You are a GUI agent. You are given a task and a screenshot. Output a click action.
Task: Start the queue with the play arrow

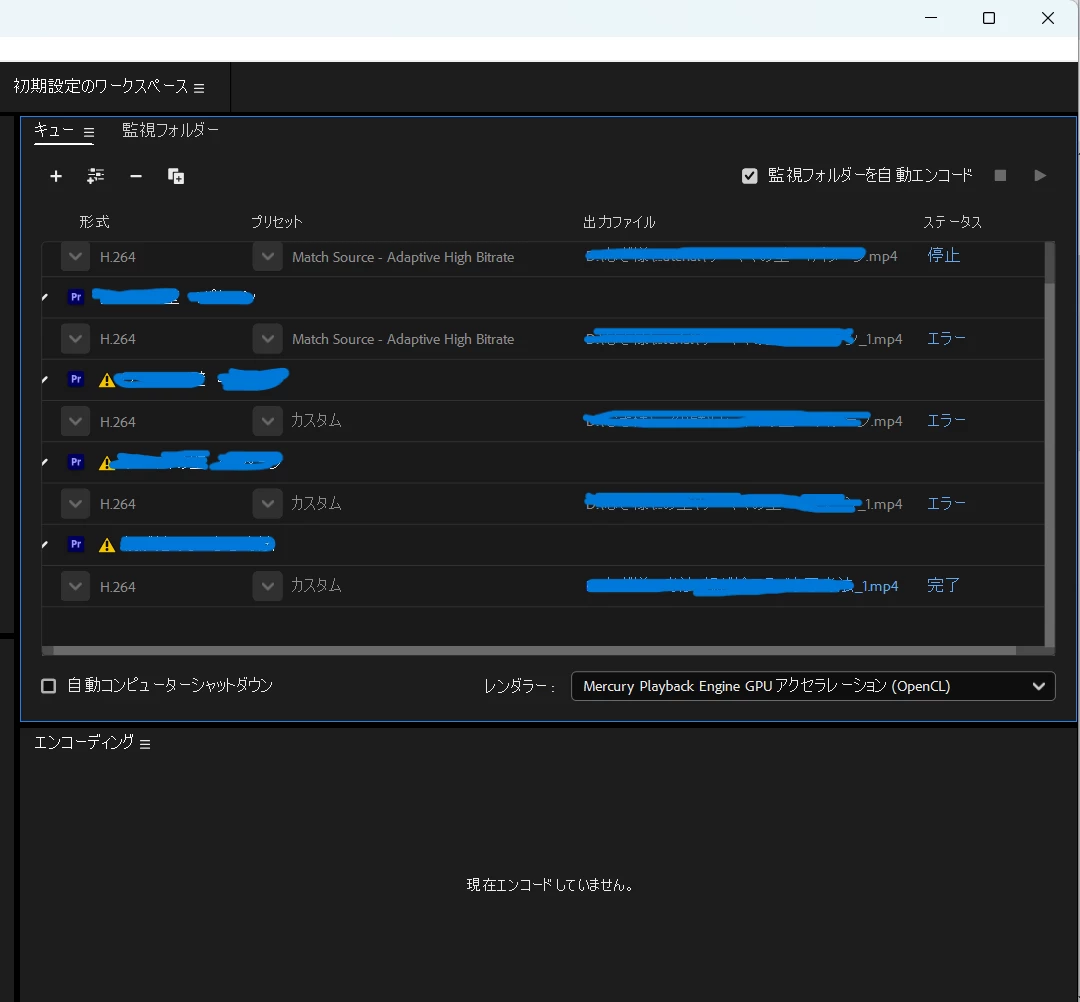click(1040, 176)
